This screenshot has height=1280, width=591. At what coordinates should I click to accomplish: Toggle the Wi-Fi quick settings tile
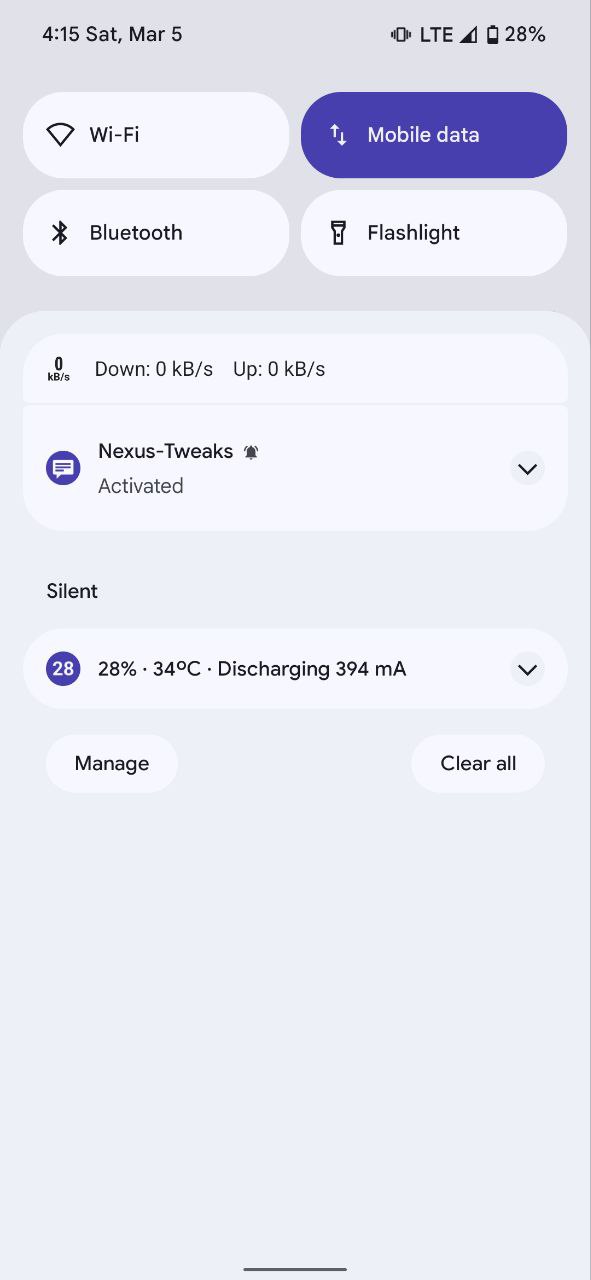156,135
